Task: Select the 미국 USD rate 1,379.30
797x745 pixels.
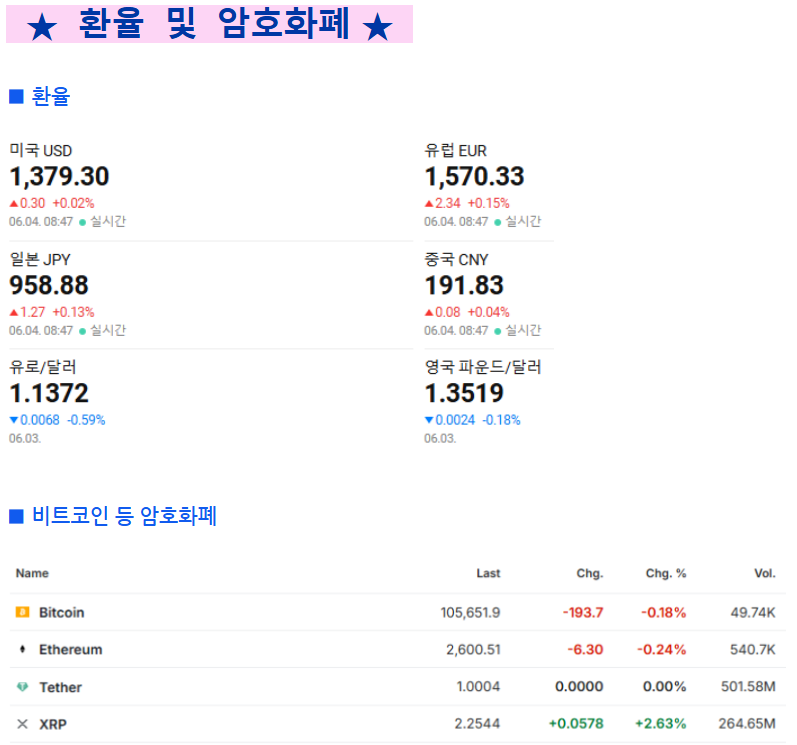Action: [59, 176]
